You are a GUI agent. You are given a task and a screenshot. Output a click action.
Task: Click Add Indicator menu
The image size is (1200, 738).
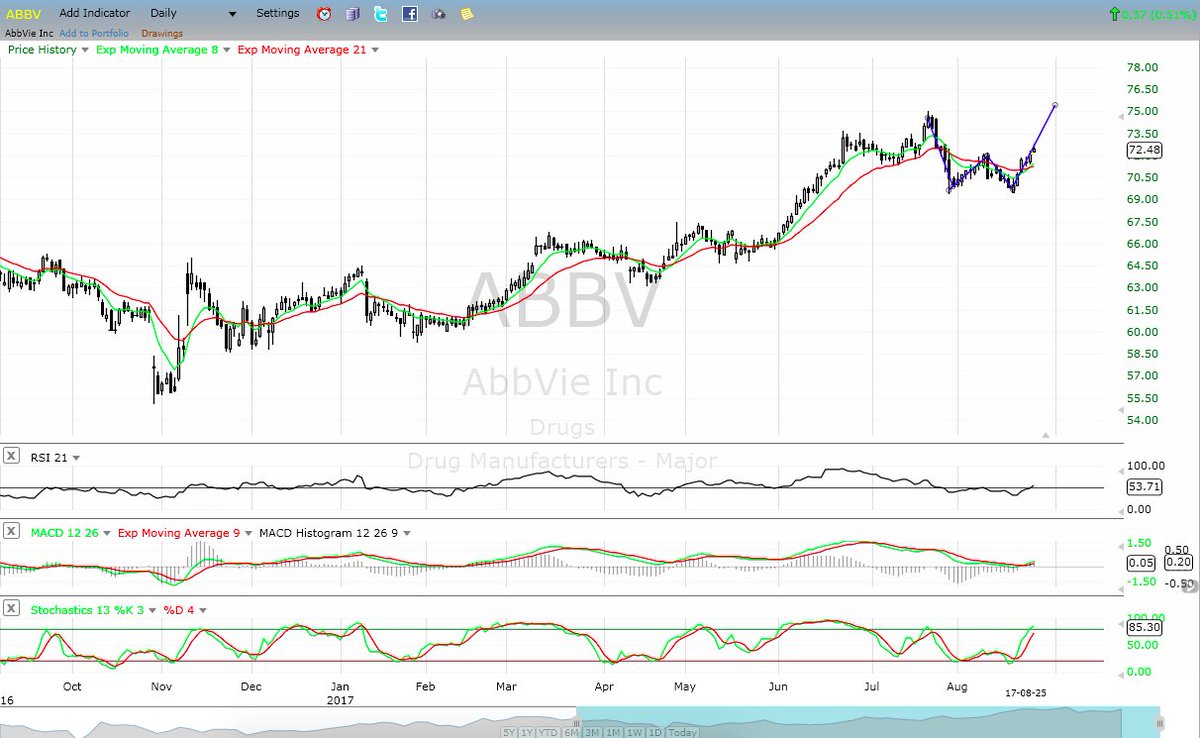coord(95,13)
